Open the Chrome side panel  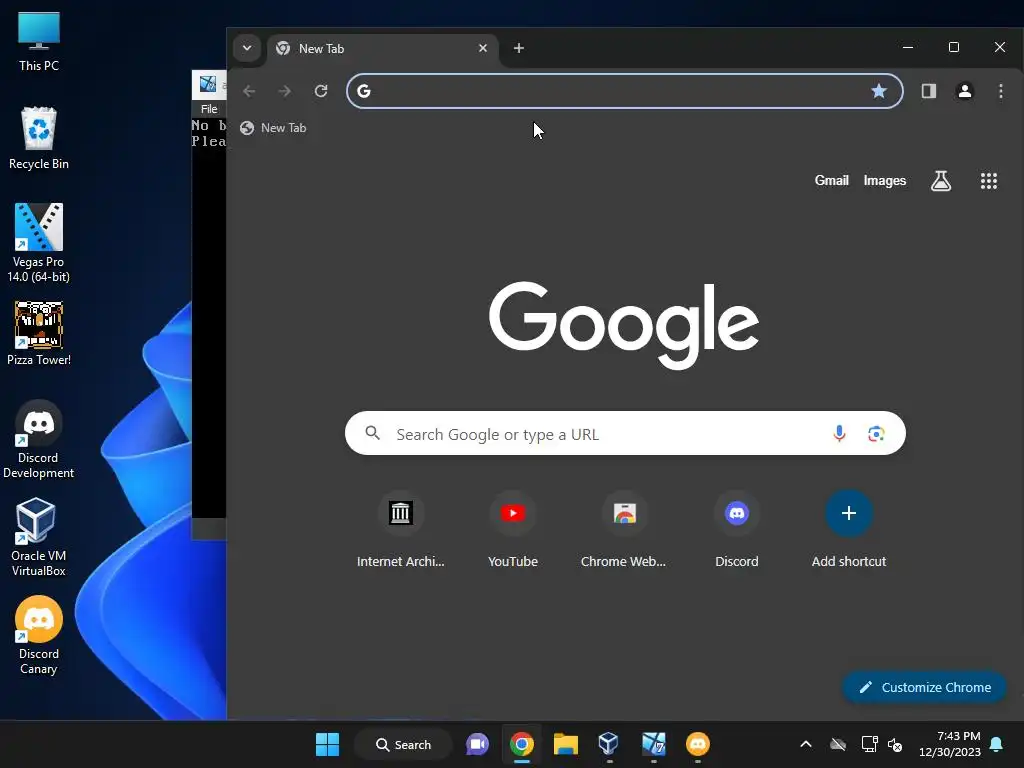tap(929, 91)
